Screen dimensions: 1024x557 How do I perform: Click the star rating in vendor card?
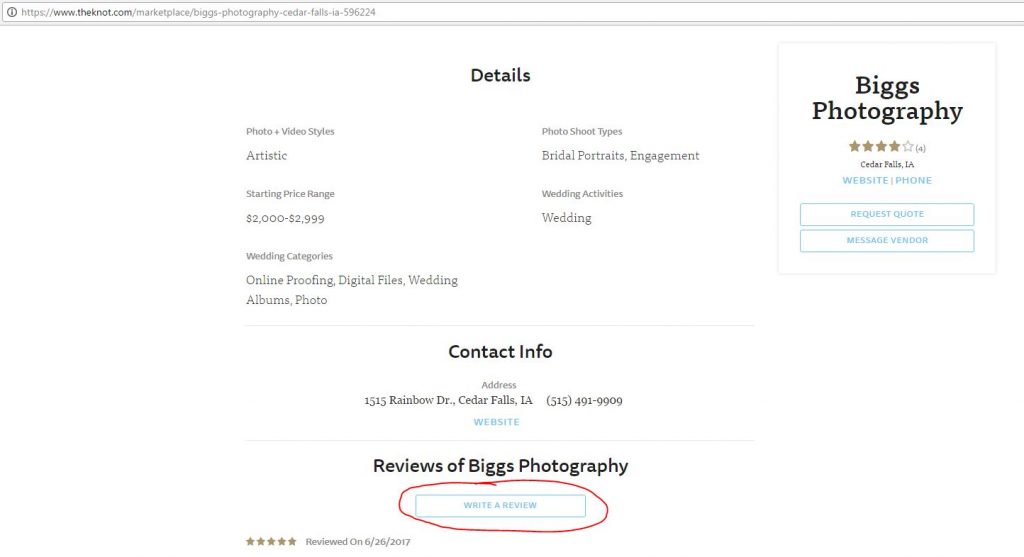tap(880, 146)
